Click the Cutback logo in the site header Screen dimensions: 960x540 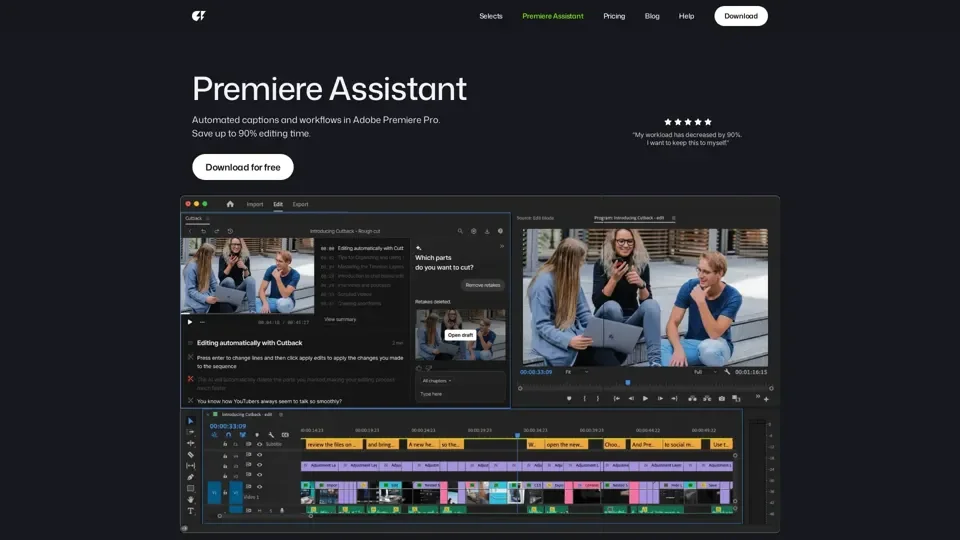coord(198,16)
